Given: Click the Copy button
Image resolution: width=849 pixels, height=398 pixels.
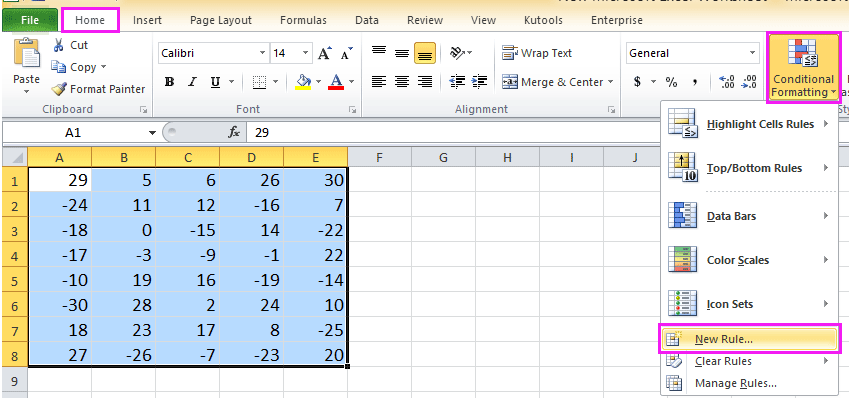Looking at the screenshot, I should [74, 67].
